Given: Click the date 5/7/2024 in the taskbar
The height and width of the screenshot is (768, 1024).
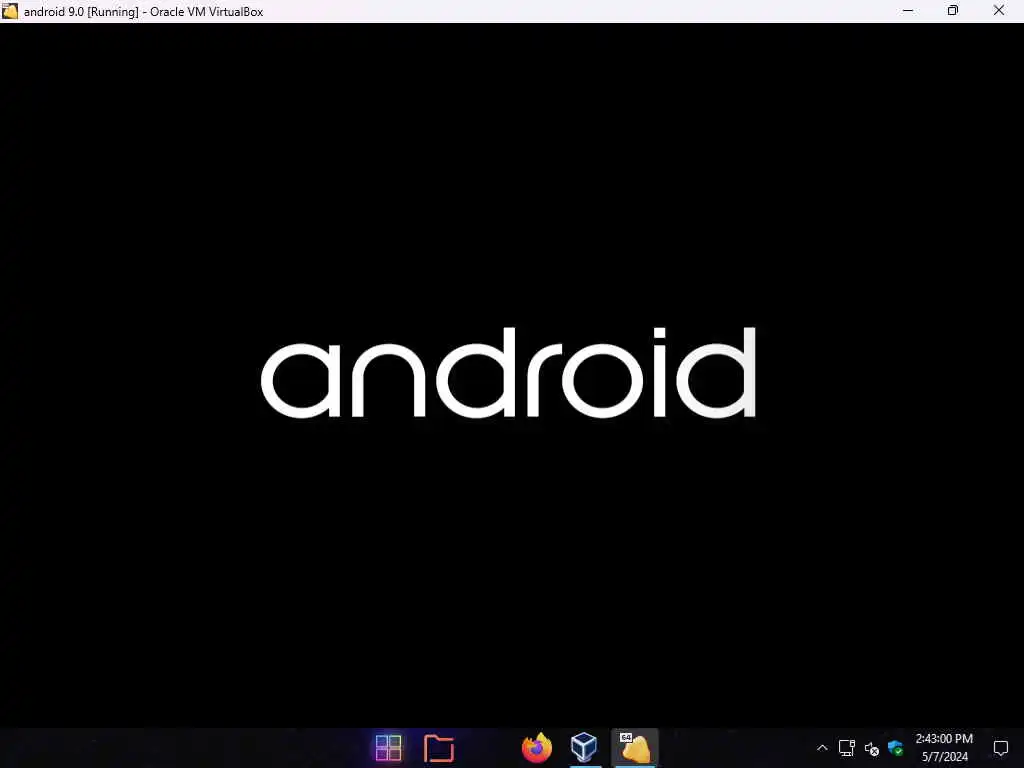Looking at the screenshot, I should [x=945, y=757].
